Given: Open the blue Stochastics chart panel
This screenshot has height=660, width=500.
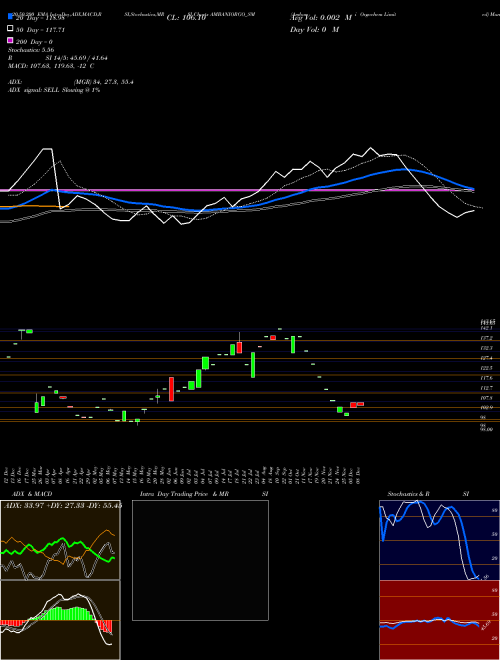Looking at the screenshot, I should 439,540.
